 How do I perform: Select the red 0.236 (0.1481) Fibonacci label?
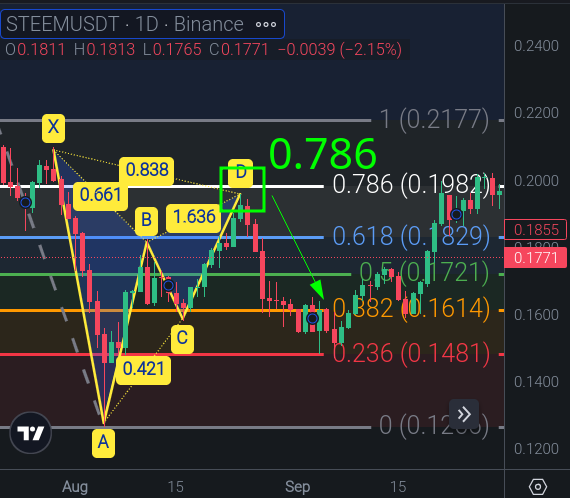click(411, 353)
